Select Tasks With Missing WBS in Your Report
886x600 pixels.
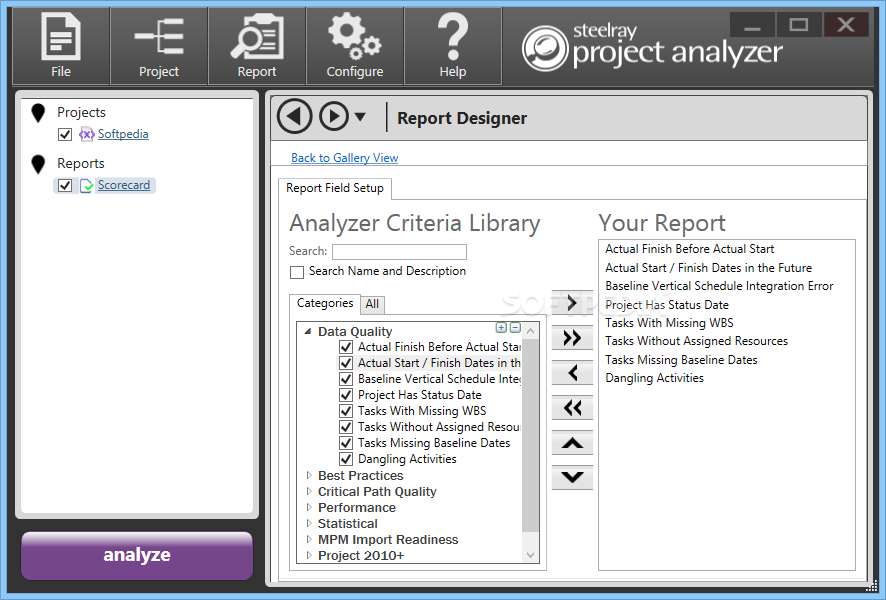pos(669,323)
